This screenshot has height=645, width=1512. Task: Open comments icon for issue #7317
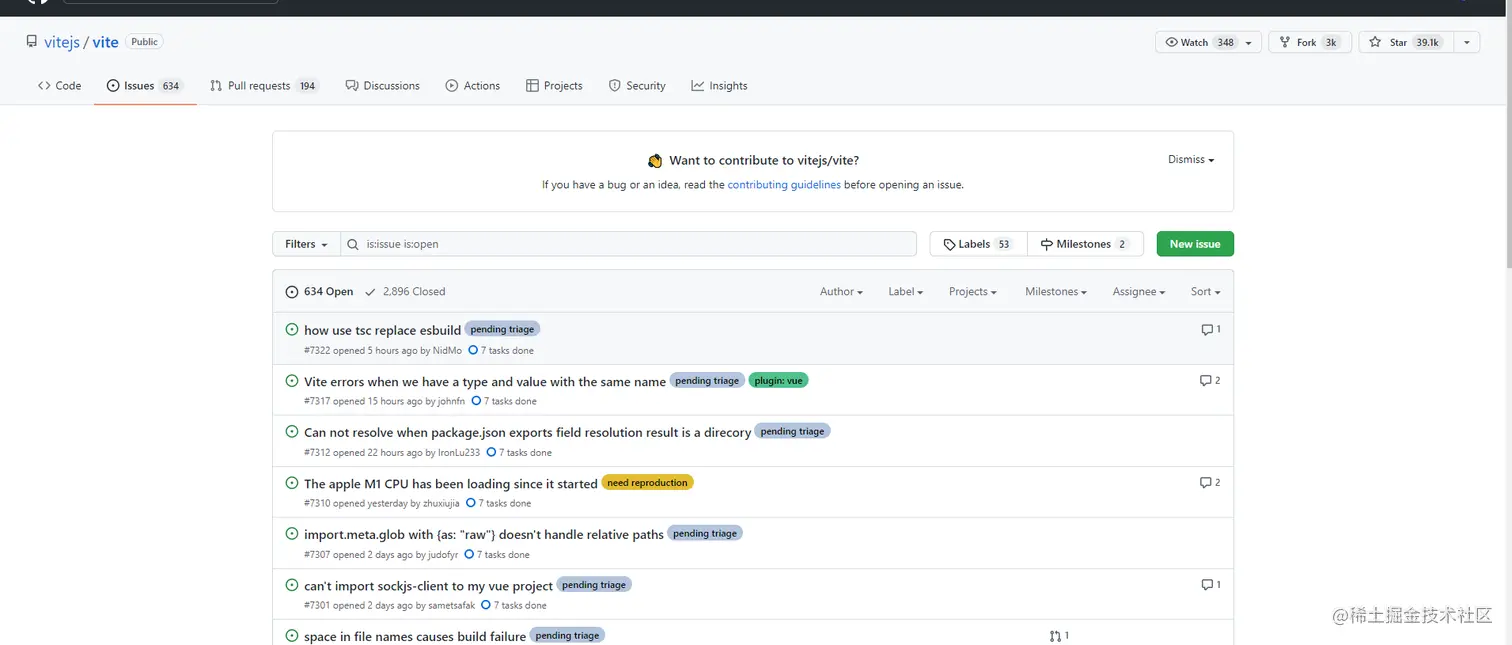pos(1210,380)
